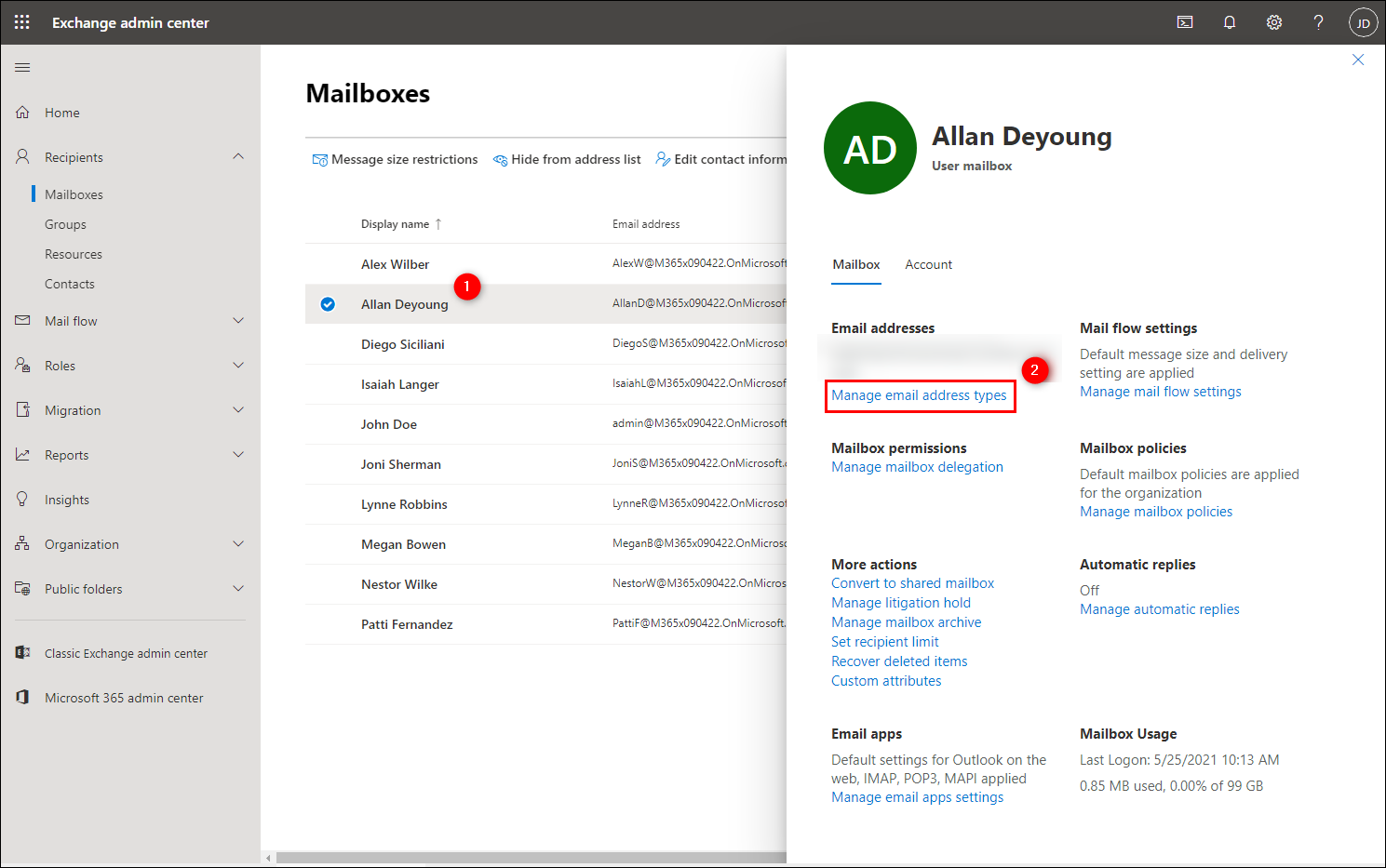Select the Patti Fernandez mailbox row
The height and width of the screenshot is (868, 1386).
(x=546, y=624)
